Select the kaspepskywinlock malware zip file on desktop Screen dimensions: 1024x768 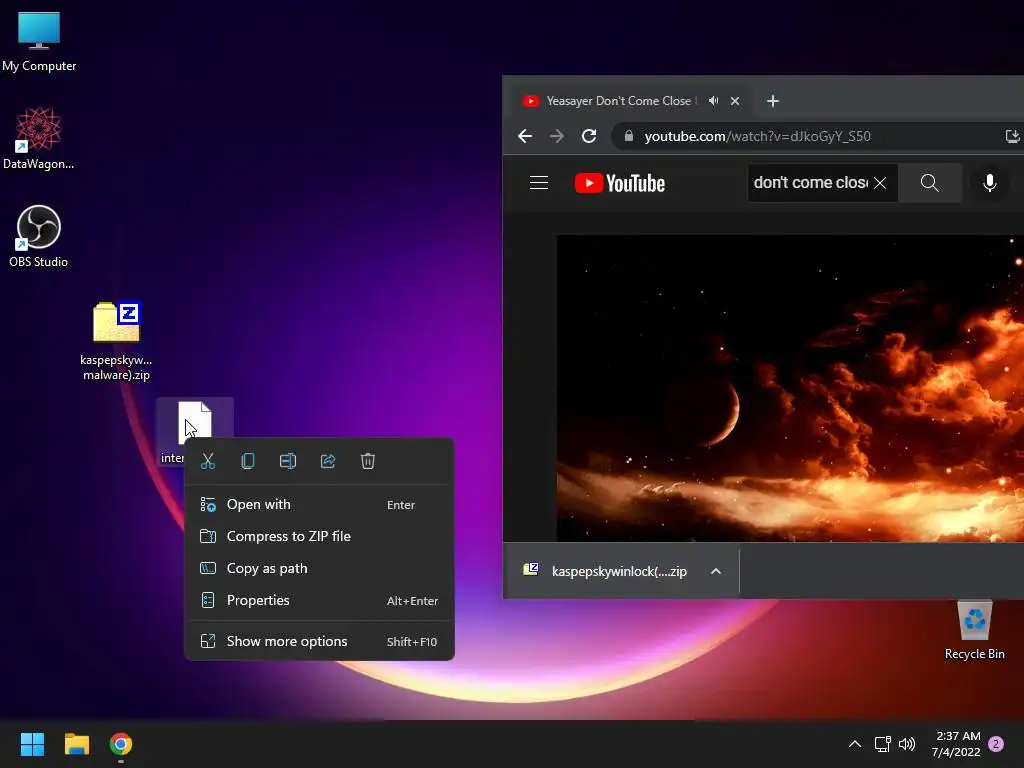116,341
